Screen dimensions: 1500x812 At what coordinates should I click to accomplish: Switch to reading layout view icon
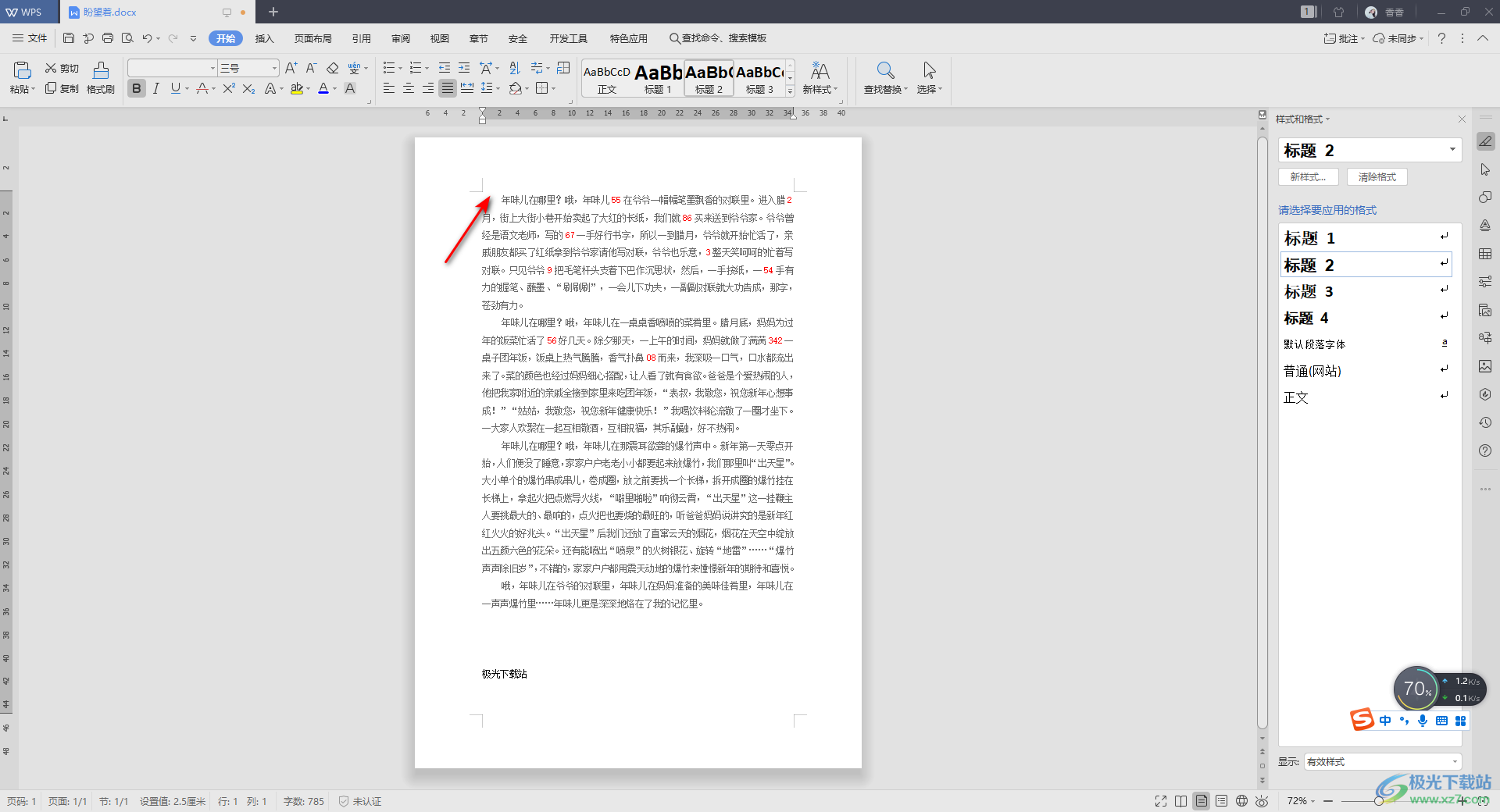[x=1181, y=801]
